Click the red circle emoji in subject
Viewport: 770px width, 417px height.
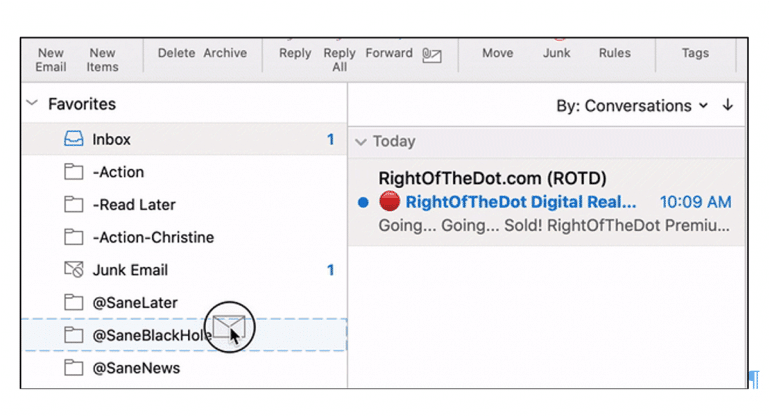tap(390, 202)
